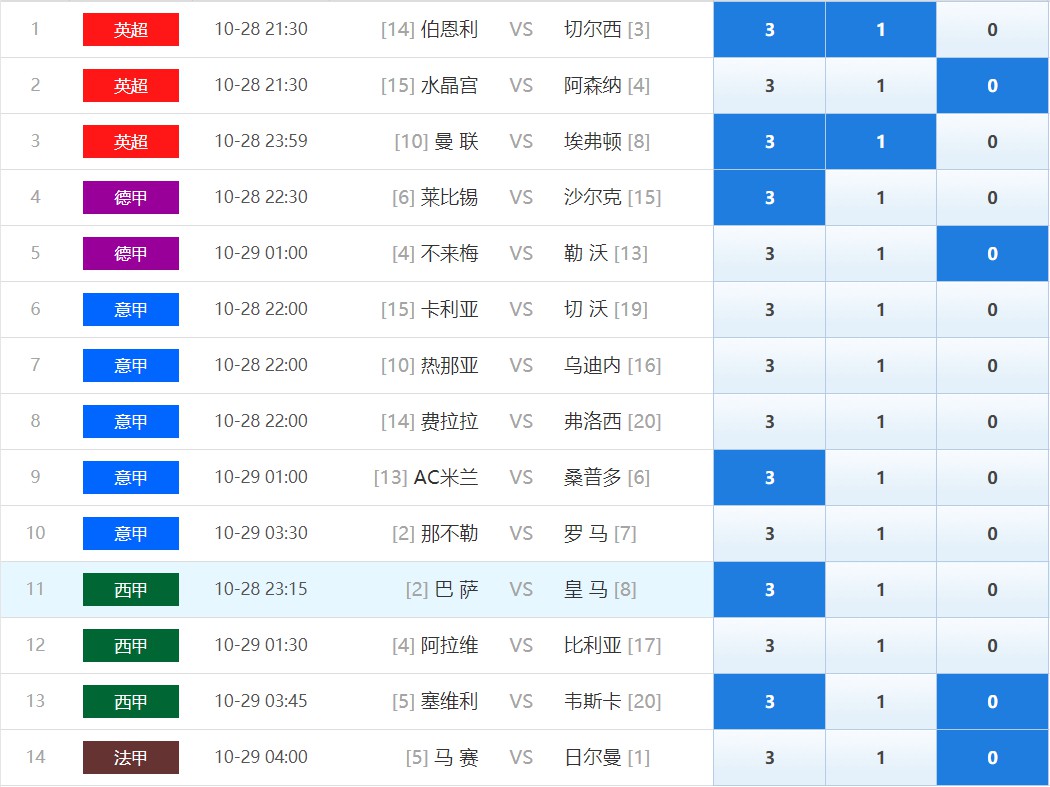Select 0 for 巴萨 vs 皇马
Viewport: 1050px width, 787px height.
pos(992,589)
